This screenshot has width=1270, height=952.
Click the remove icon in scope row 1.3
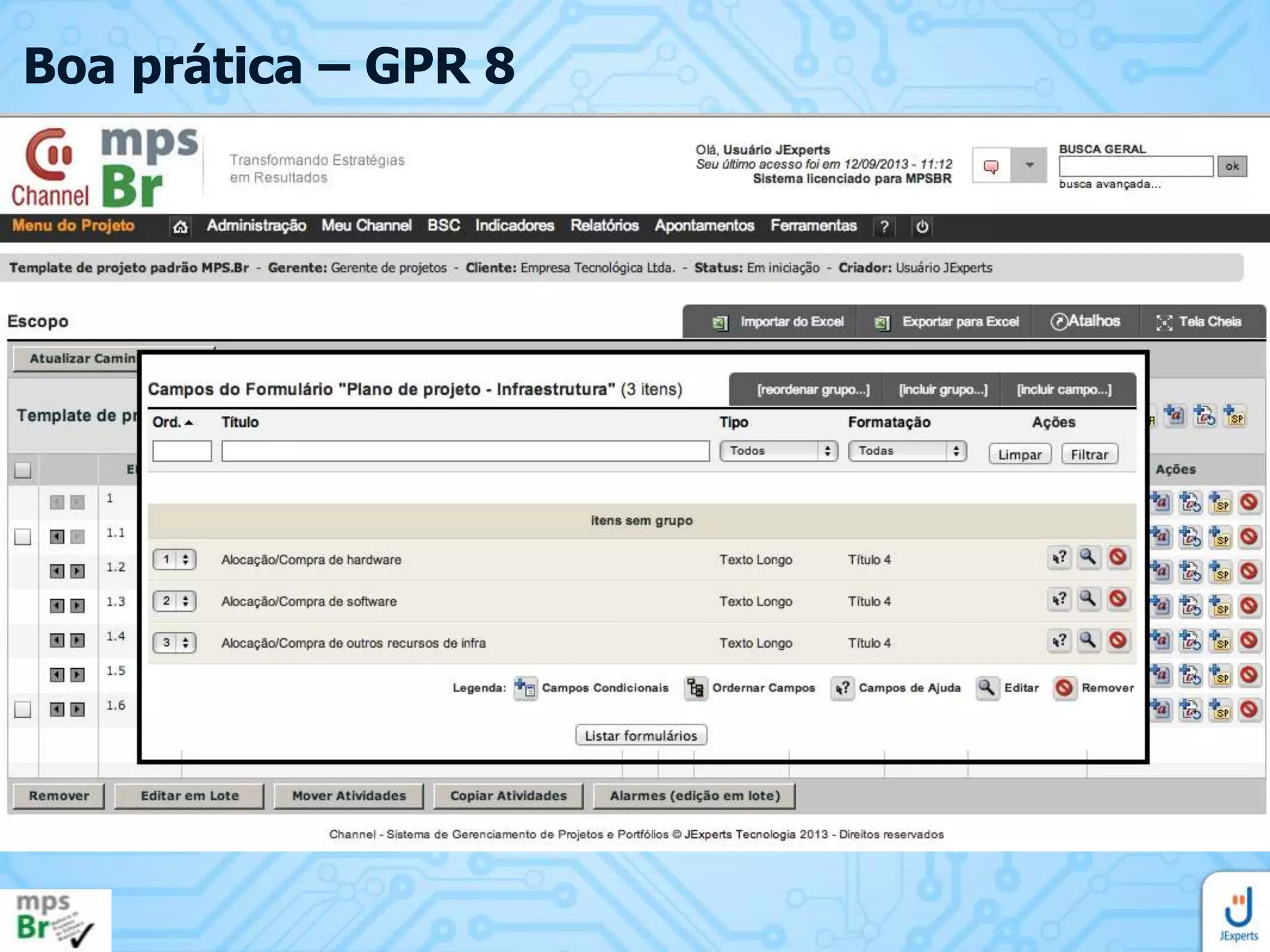tap(1249, 606)
